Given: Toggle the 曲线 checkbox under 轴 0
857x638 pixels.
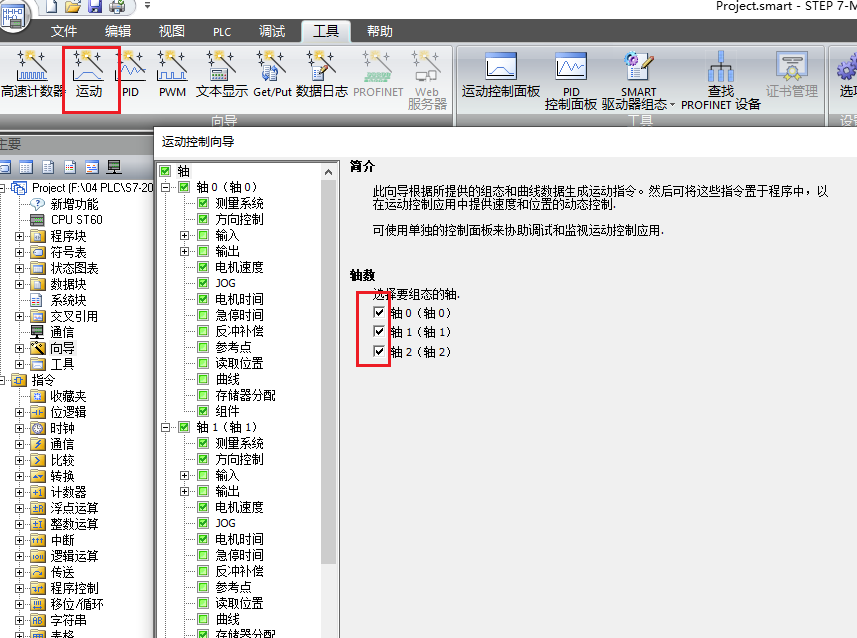Looking at the screenshot, I should pyautogui.click(x=203, y=379).
